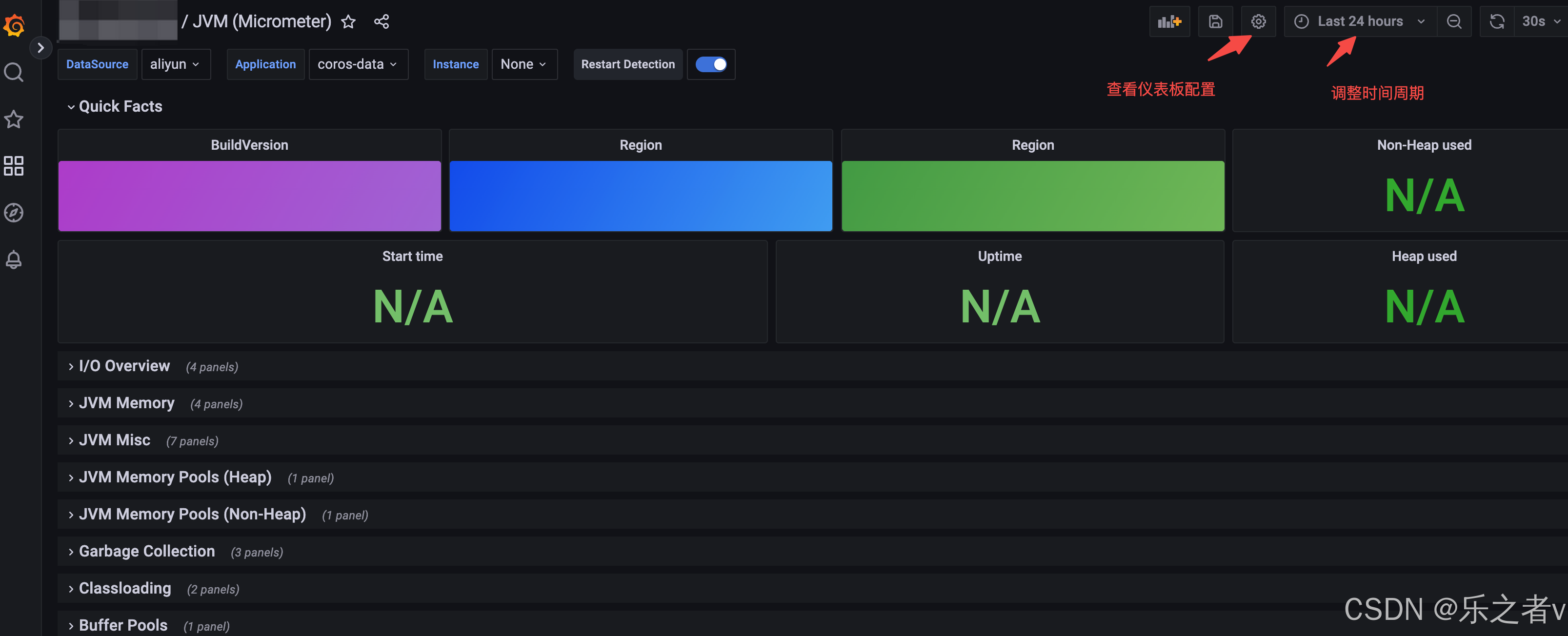Image resolution: width=1568 pixels, height=636 pixels.
Task: Open the Last 24 hours time picker
Action: tap(1359, 22)
